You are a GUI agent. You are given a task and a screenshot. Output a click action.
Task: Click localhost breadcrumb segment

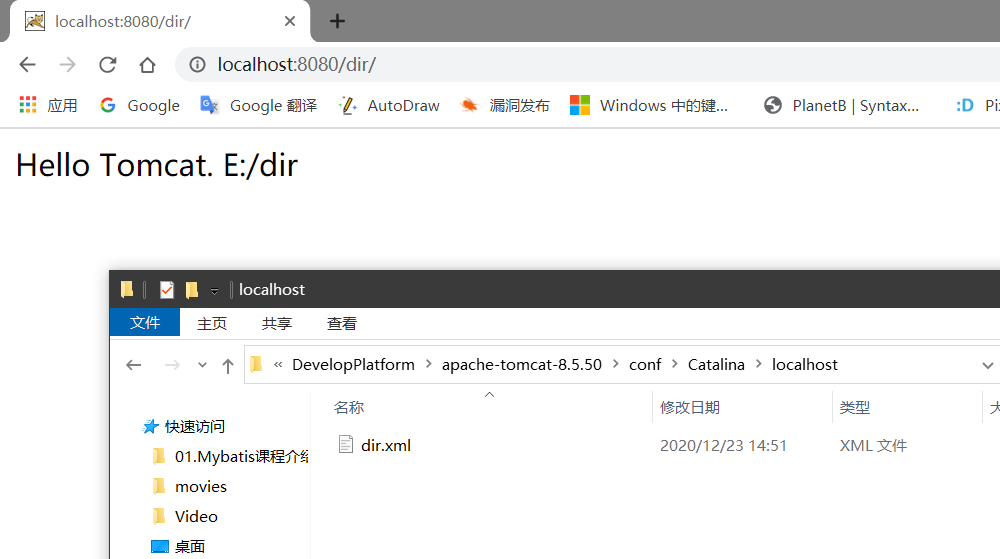click(805, 365)
